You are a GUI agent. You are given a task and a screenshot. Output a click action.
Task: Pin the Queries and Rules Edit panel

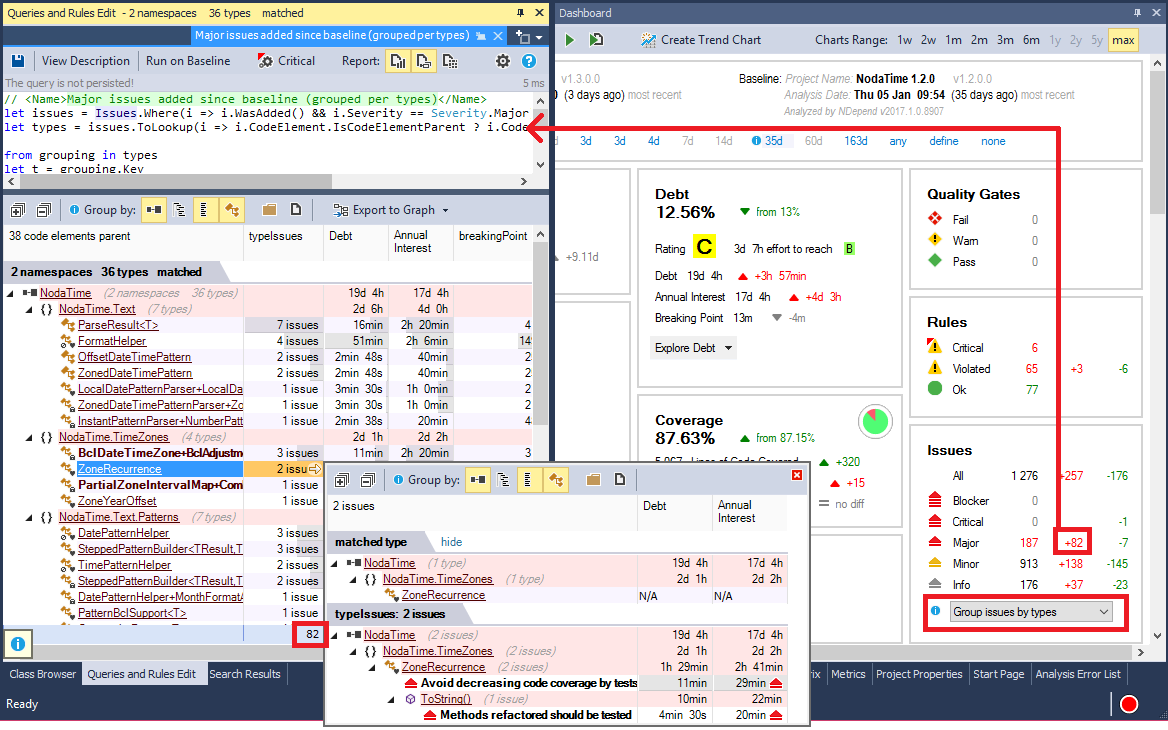pos(521,13)
